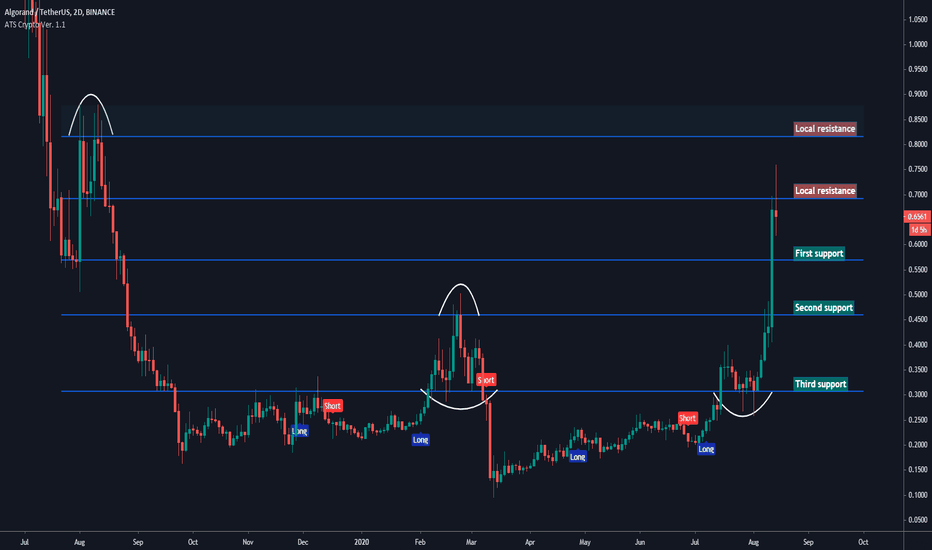Click the 0.1500 price axis value
Image resolution: width=932 pixels, height=550 pixels.
(918, 470)
